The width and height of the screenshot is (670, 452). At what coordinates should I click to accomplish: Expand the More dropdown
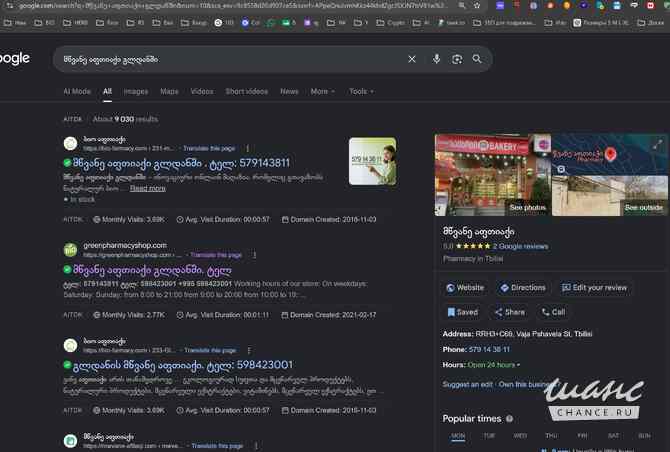(x=323, y=91)
